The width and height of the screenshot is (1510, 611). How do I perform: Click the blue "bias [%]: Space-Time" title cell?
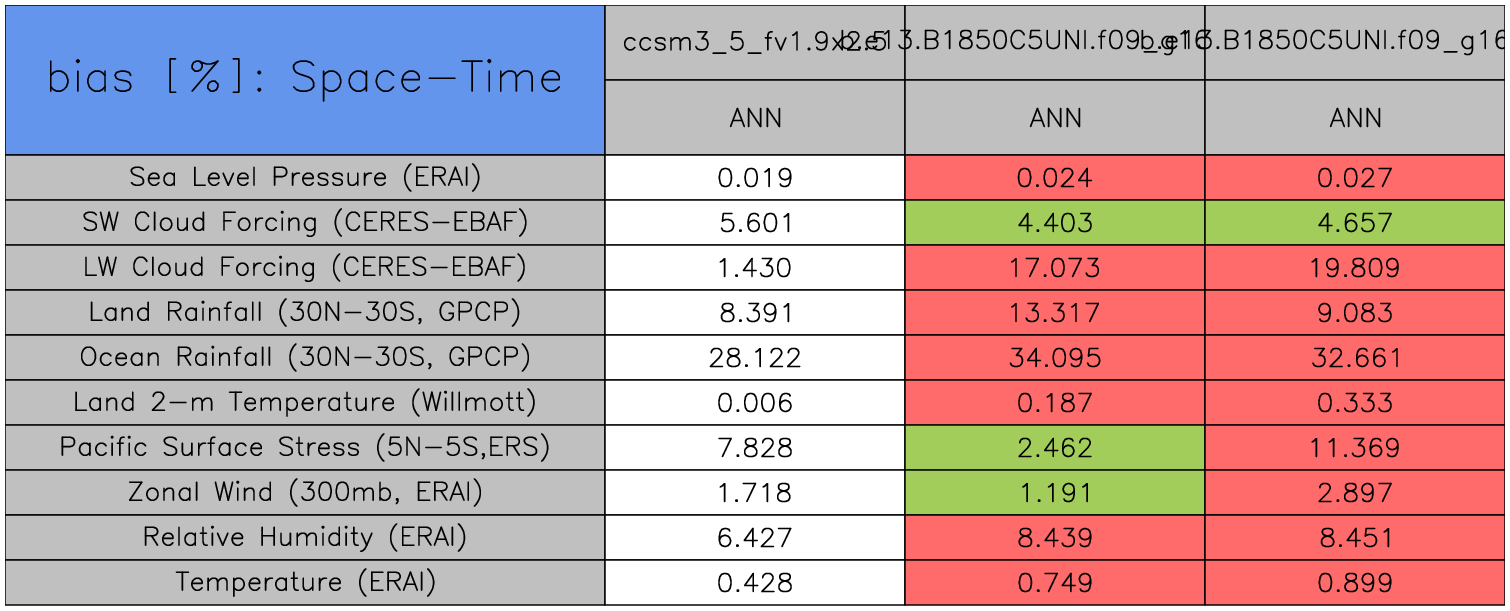(305, 80)
